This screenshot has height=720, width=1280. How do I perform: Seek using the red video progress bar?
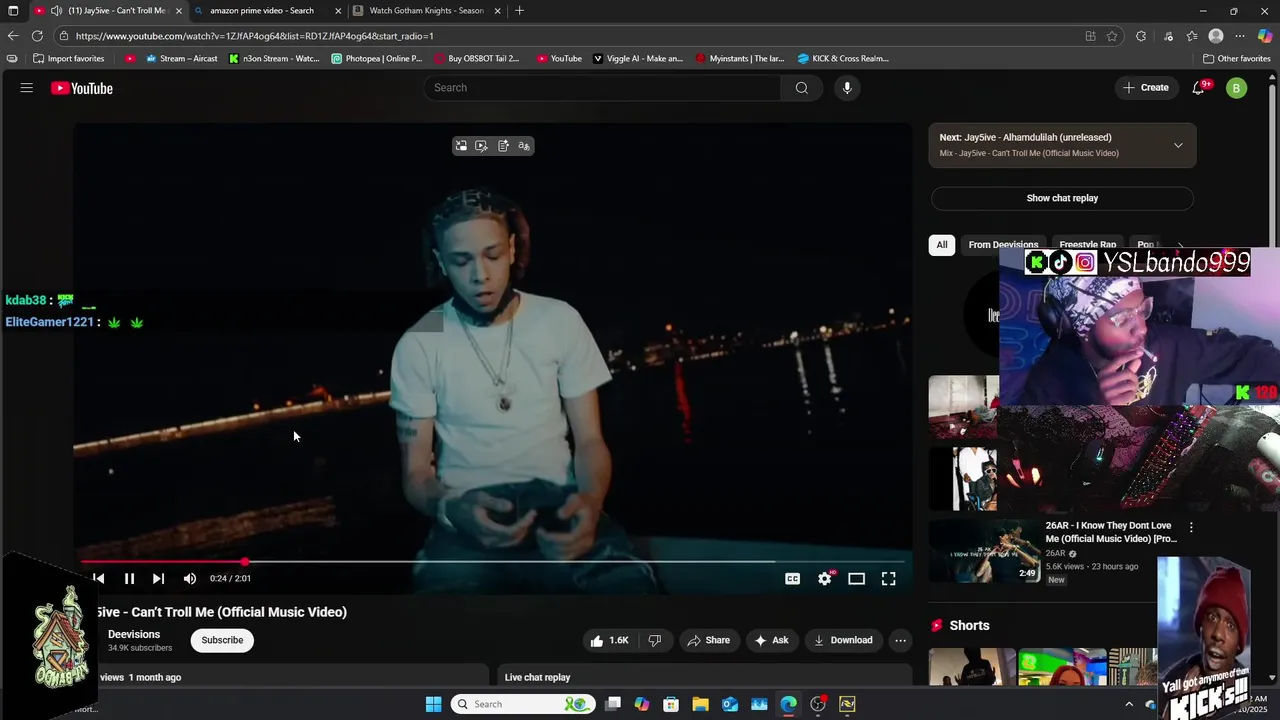(x=495, y=562)
